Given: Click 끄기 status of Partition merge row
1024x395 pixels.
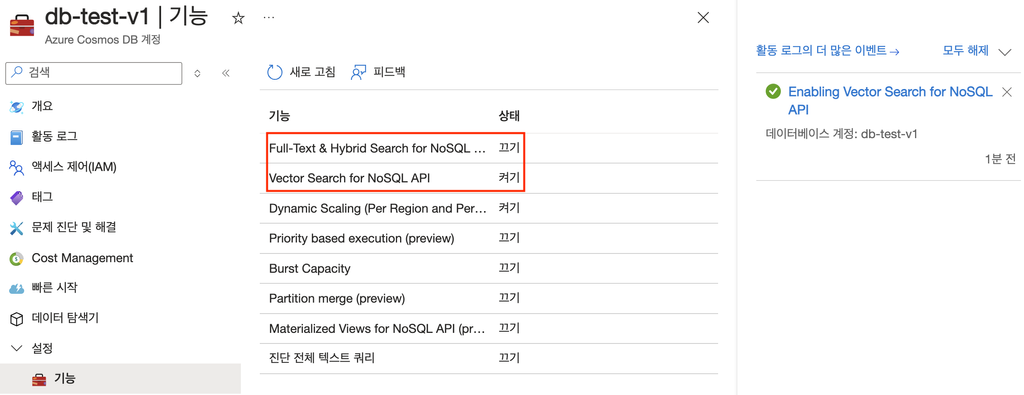Looking at the screenshot, I should [509, 298].
